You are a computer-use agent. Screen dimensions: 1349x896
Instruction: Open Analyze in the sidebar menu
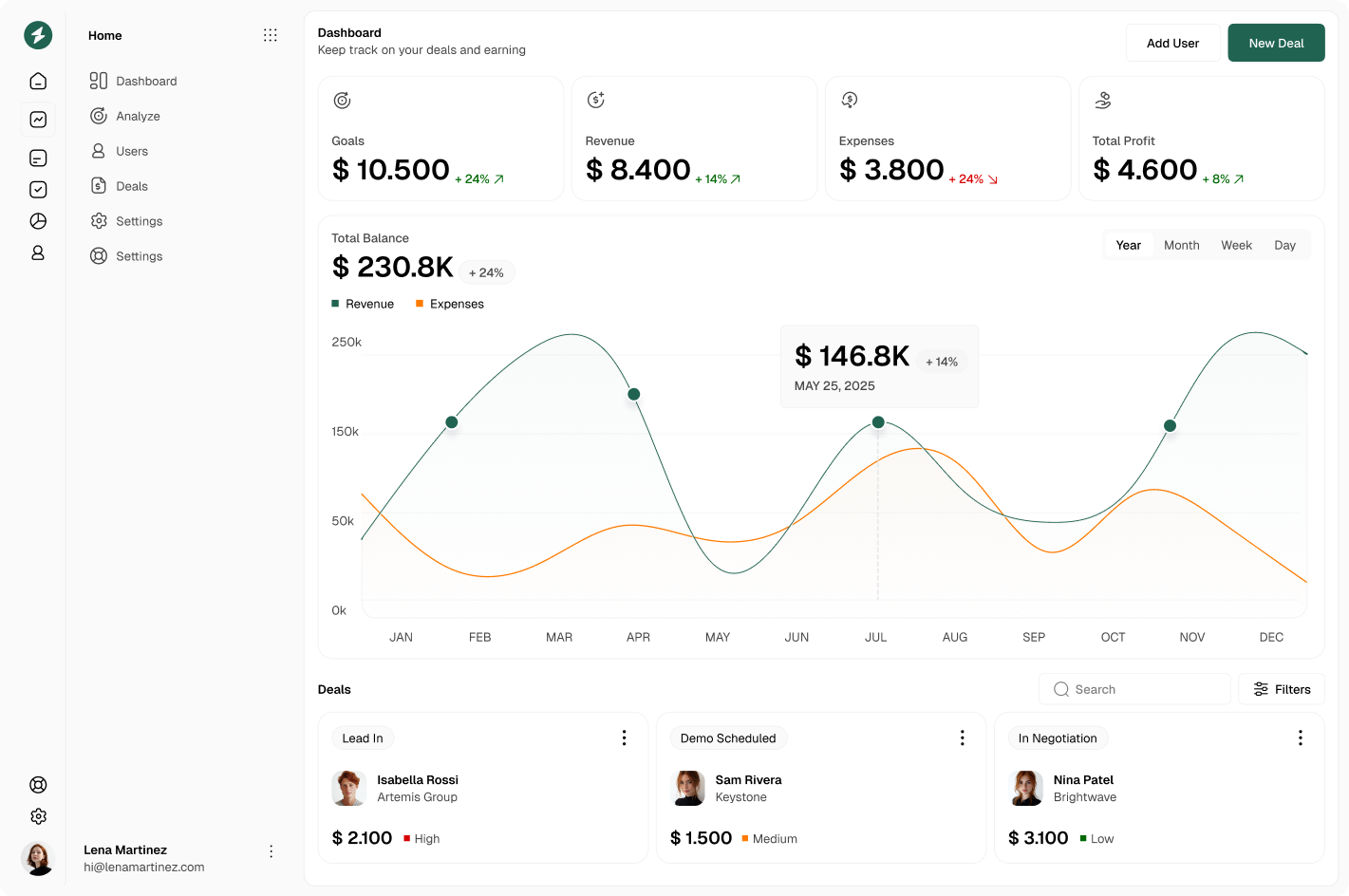point(124,116)
